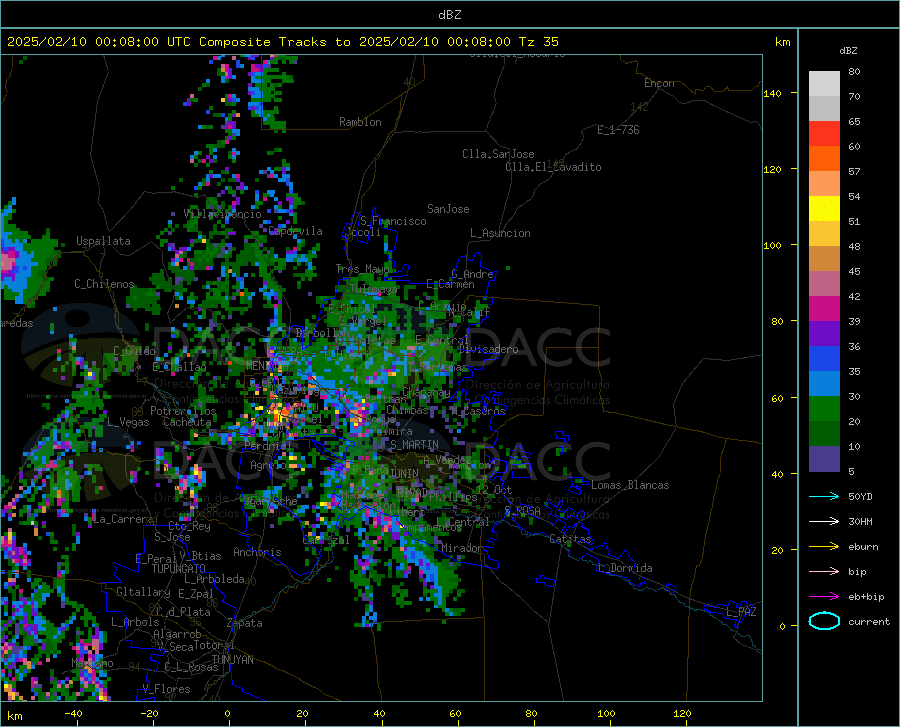Click the dBZ legend heading label

pos(848,50)
